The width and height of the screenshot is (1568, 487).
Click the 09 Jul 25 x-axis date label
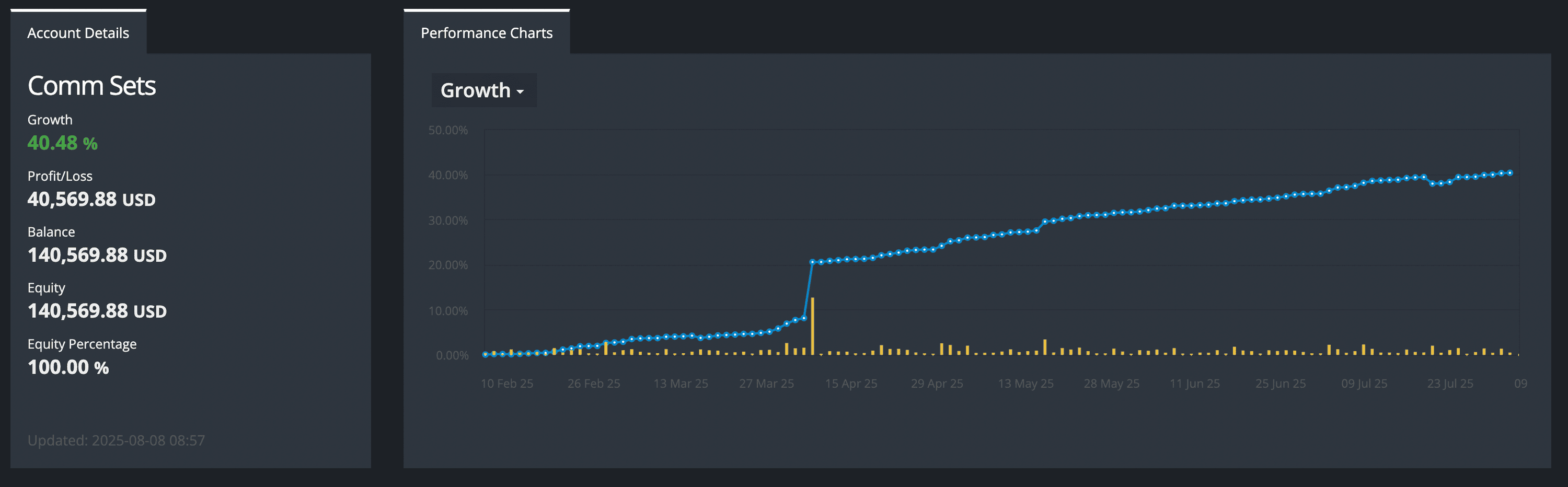point(1364,384)
